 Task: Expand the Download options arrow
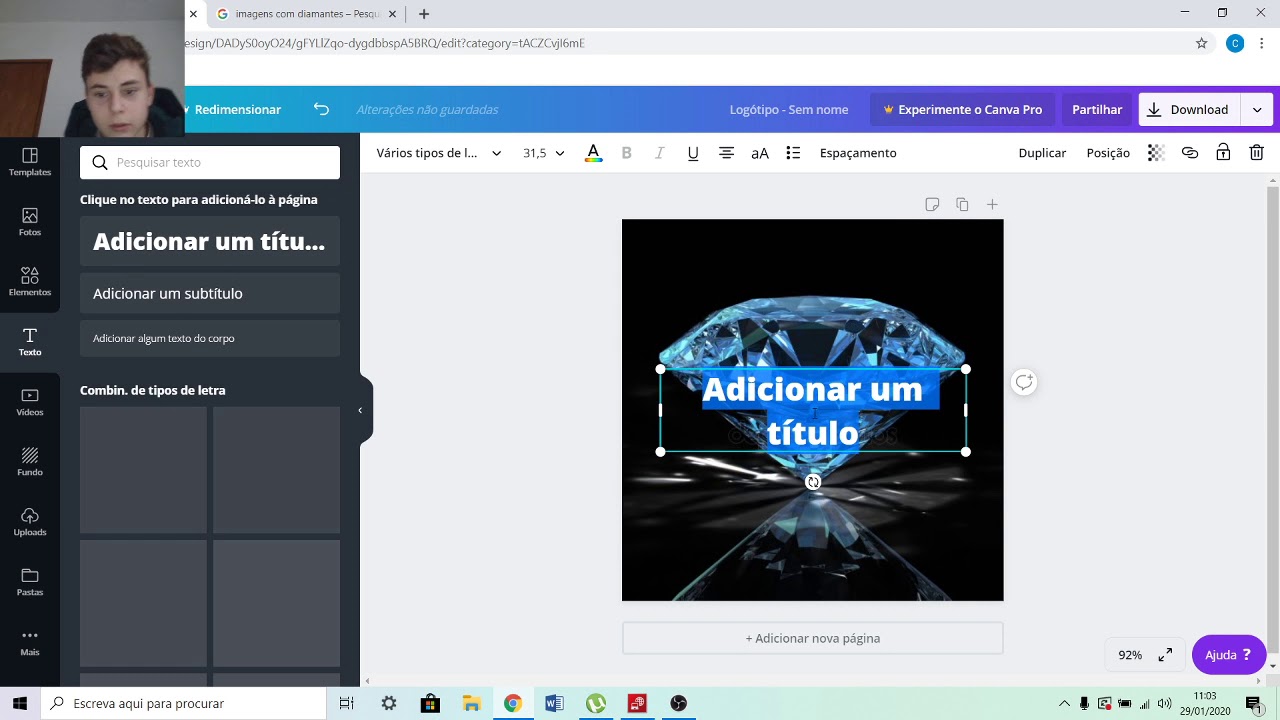pos(1257,110)
